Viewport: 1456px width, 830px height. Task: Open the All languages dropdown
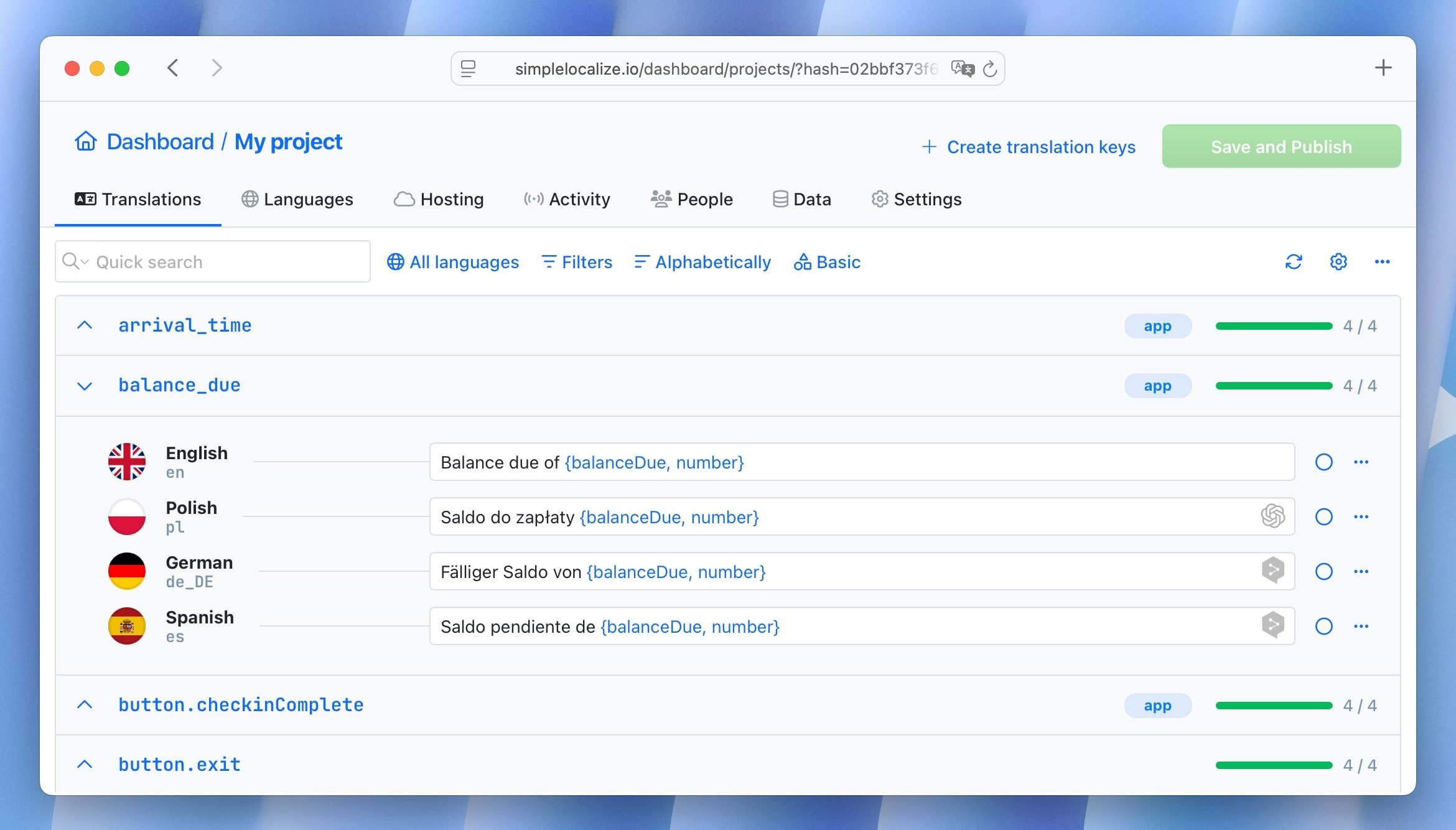453,262
